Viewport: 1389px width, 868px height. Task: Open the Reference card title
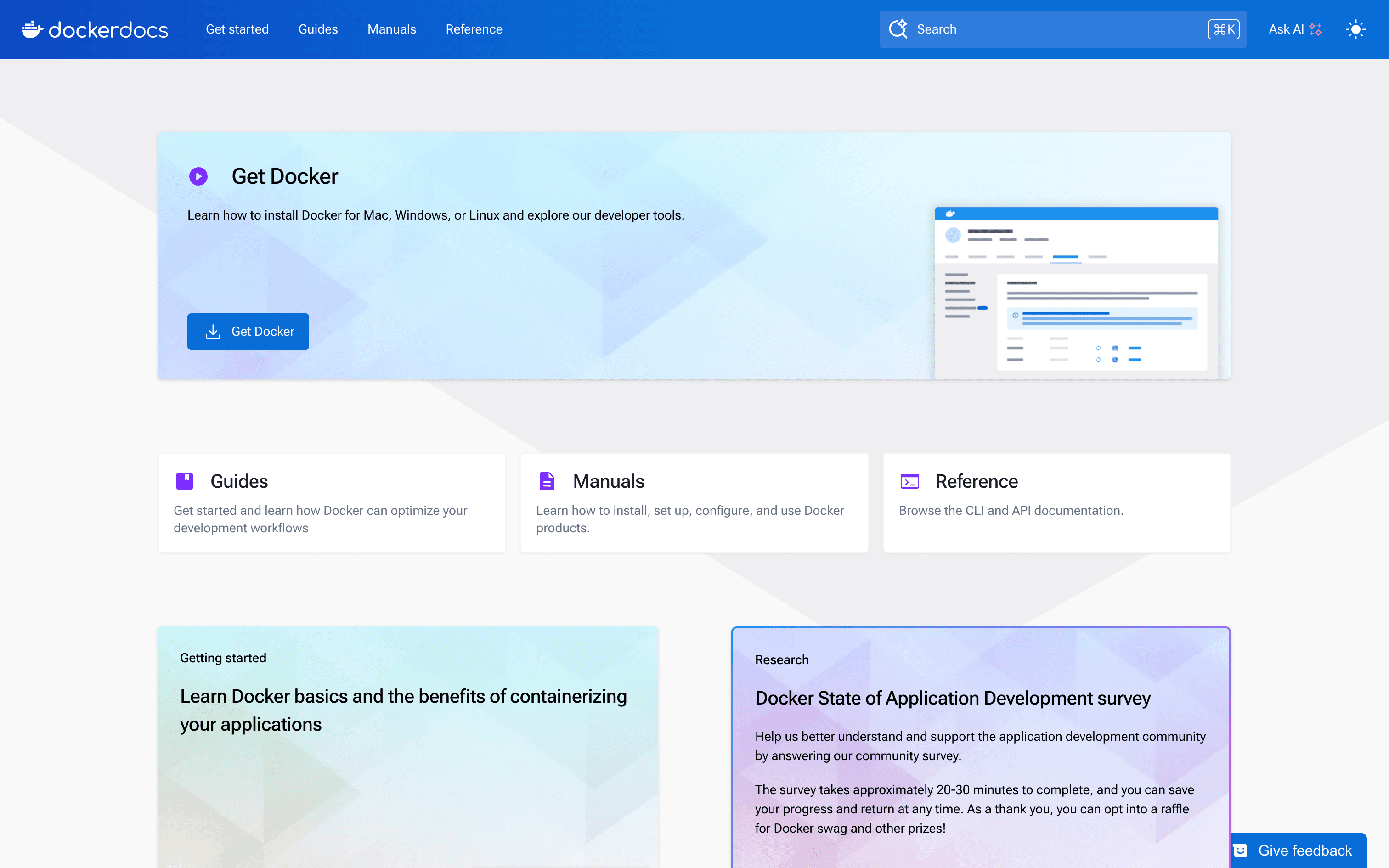(977, 481)
